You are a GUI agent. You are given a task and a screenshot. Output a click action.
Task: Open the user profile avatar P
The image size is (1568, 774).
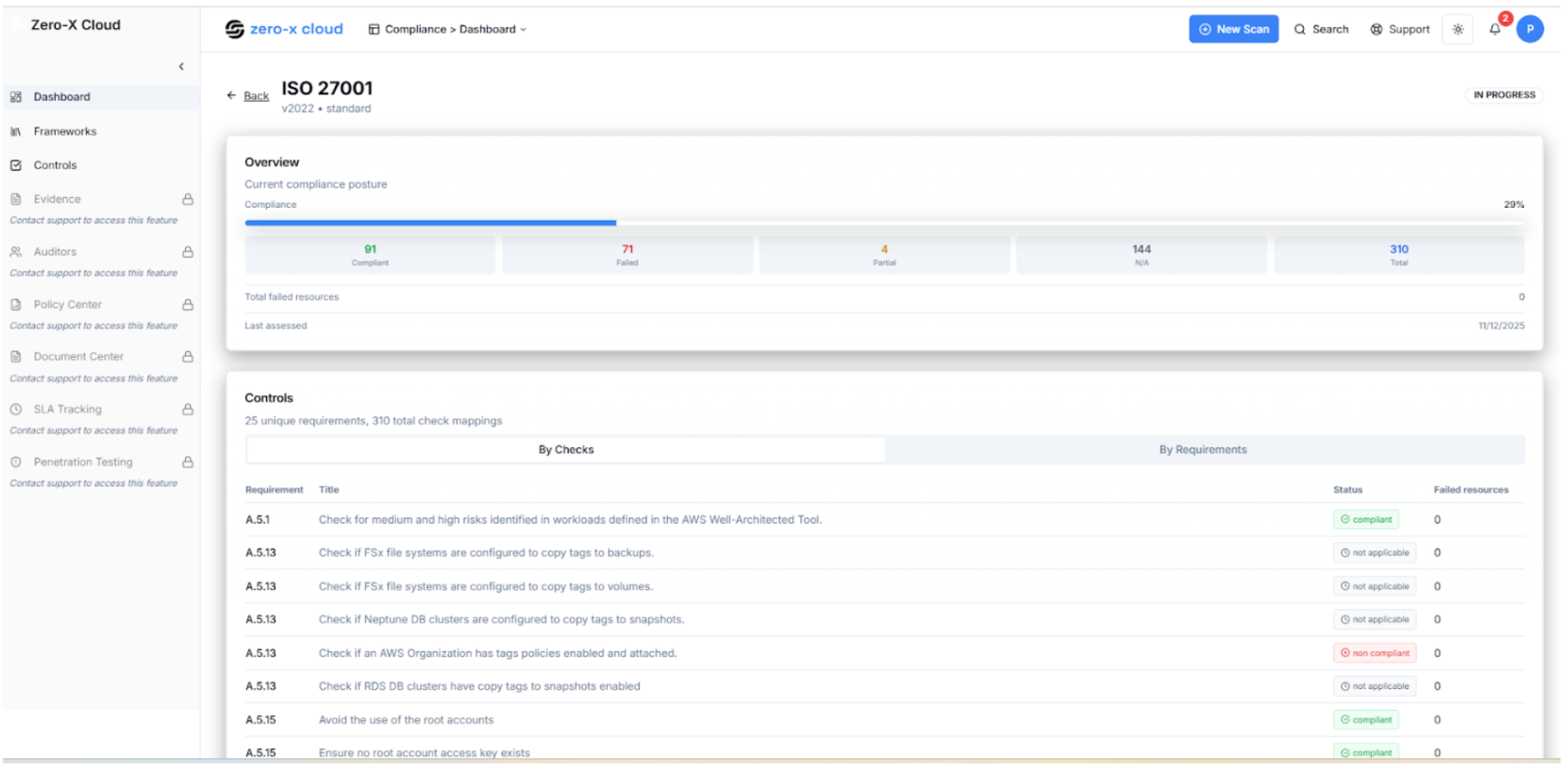pyautogui.click(x=1529, y=29)
